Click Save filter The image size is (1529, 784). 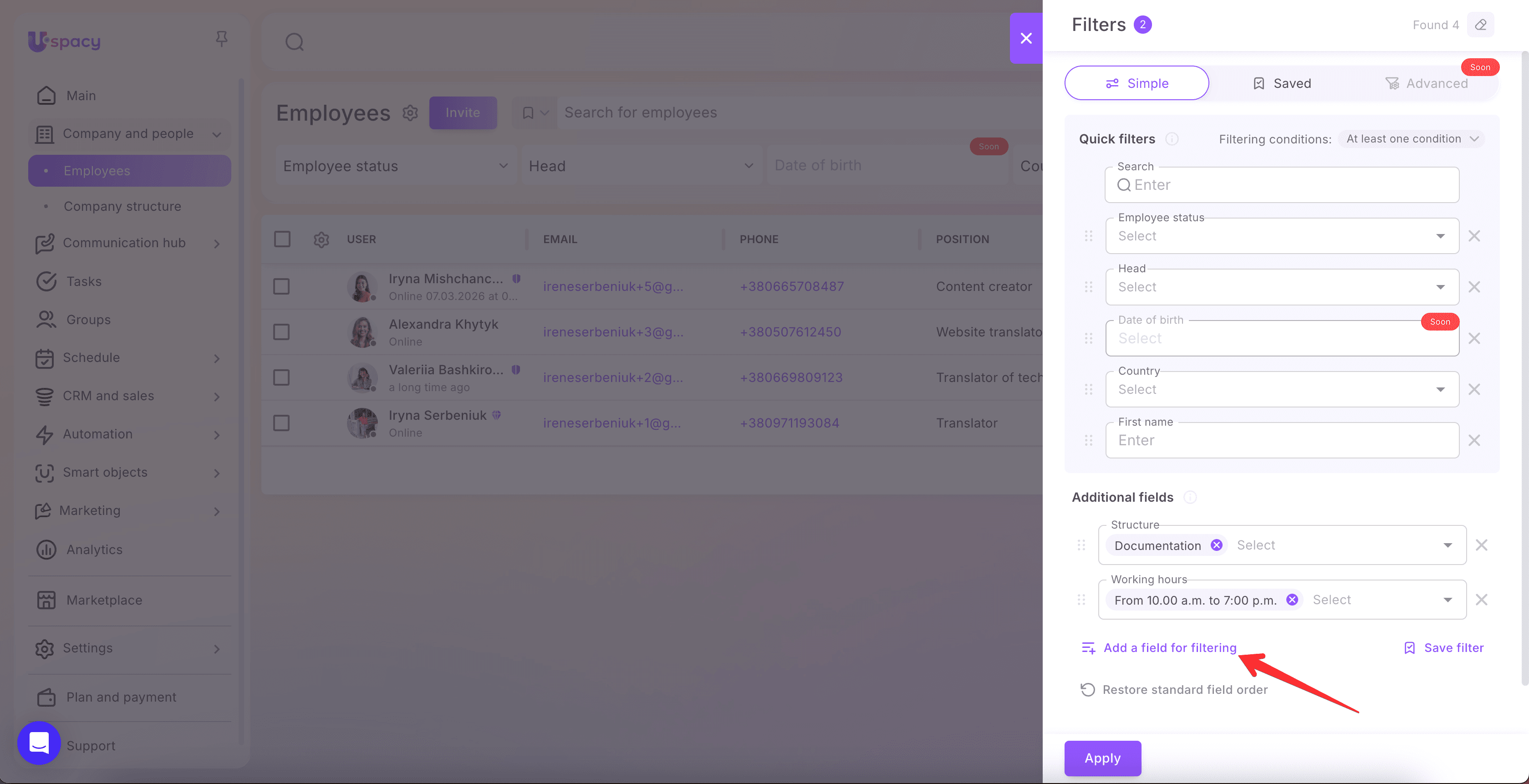point(1443,648)
